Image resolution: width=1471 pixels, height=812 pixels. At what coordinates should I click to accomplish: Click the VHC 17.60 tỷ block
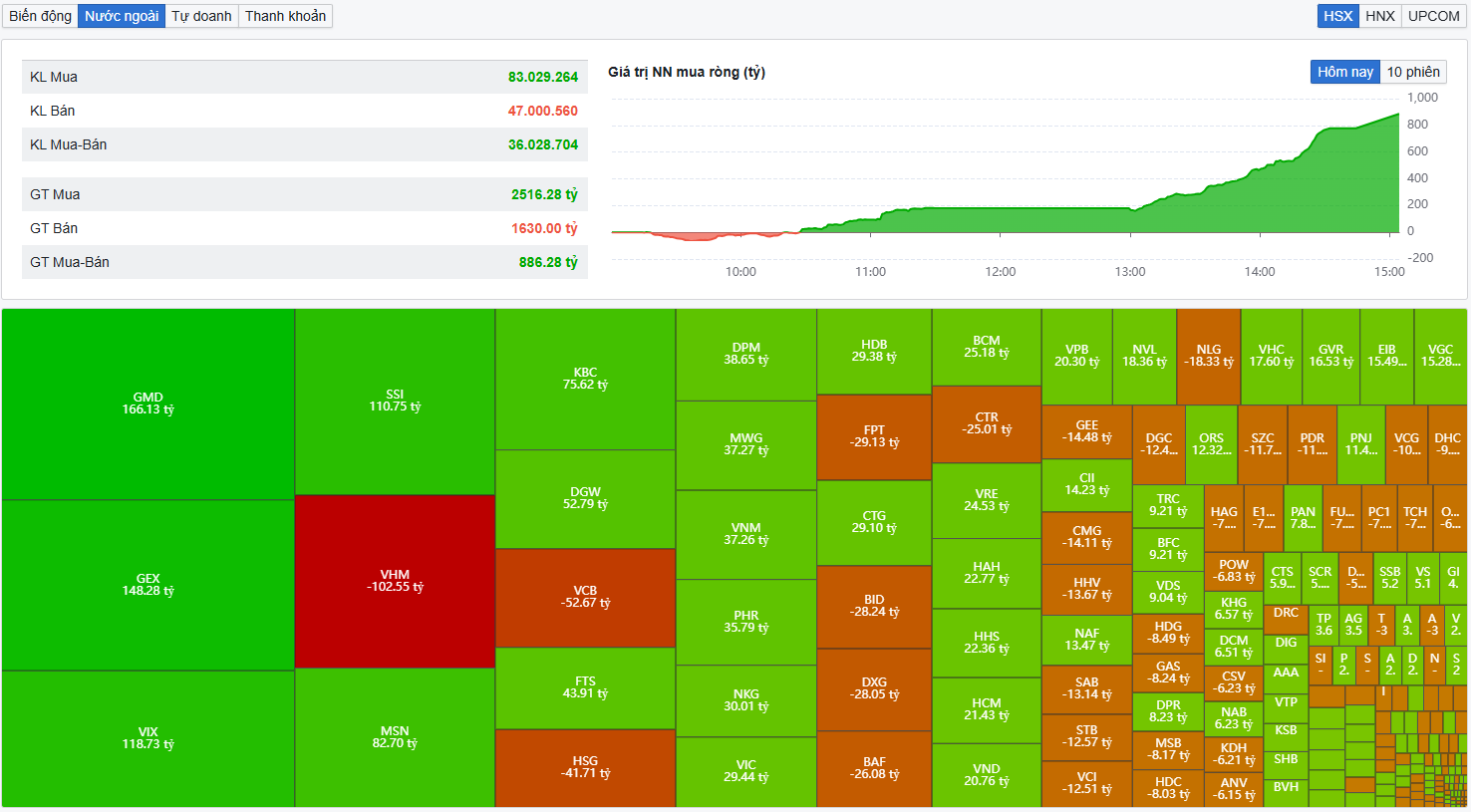coord(1272,356)
